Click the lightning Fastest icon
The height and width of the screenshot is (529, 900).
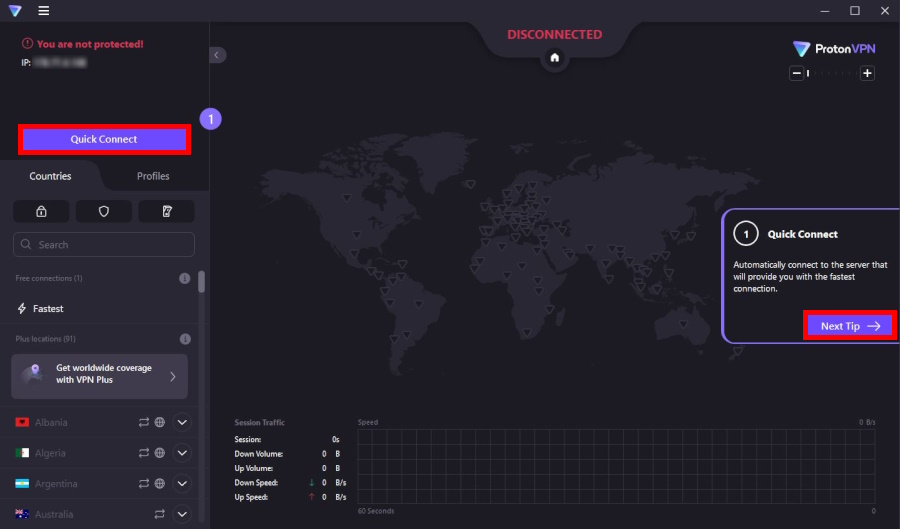click(22, 309)
